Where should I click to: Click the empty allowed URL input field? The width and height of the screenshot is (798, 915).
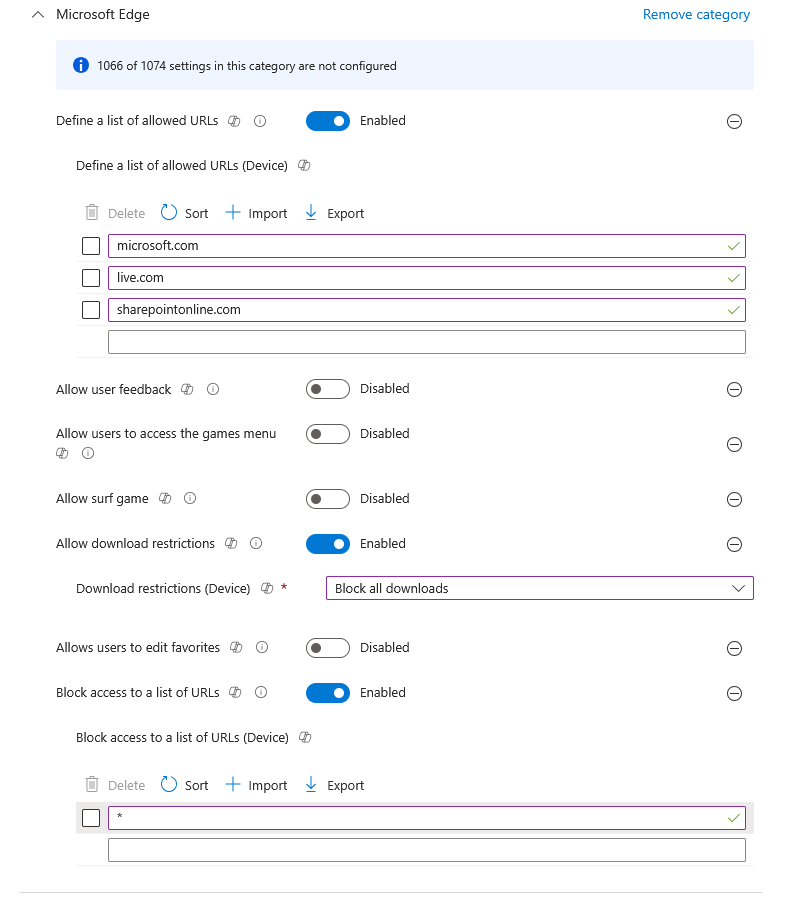426,342
